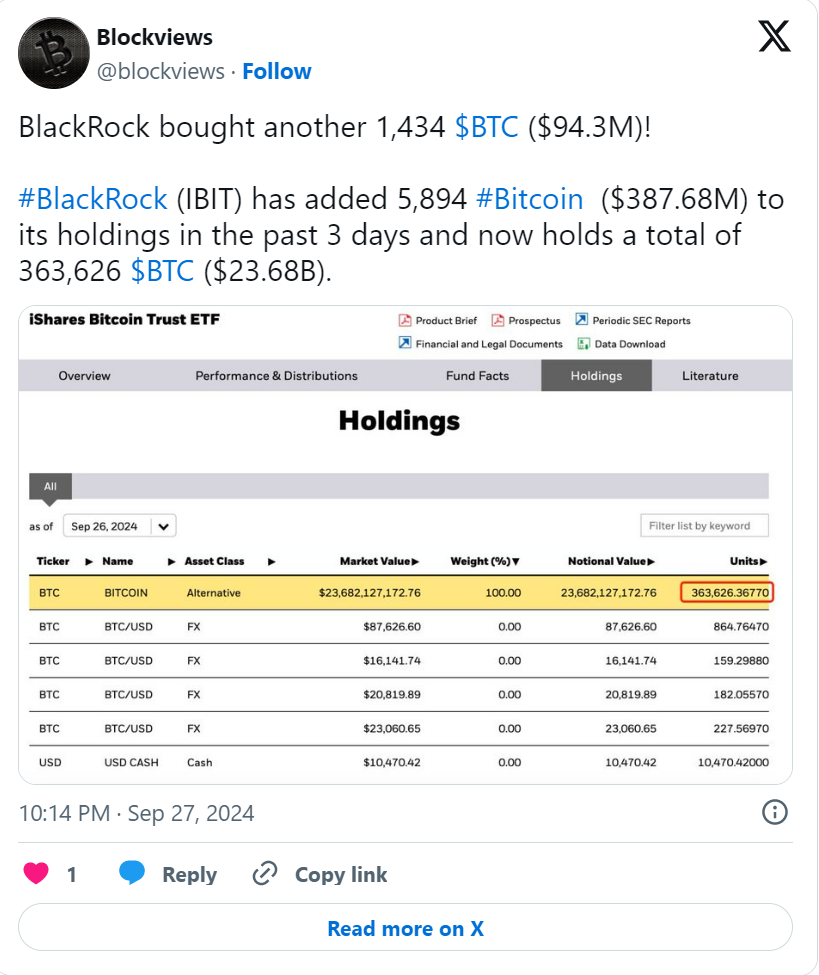
Task: Open the Blockviews profile avatar
Action: (x=54, y=53)
